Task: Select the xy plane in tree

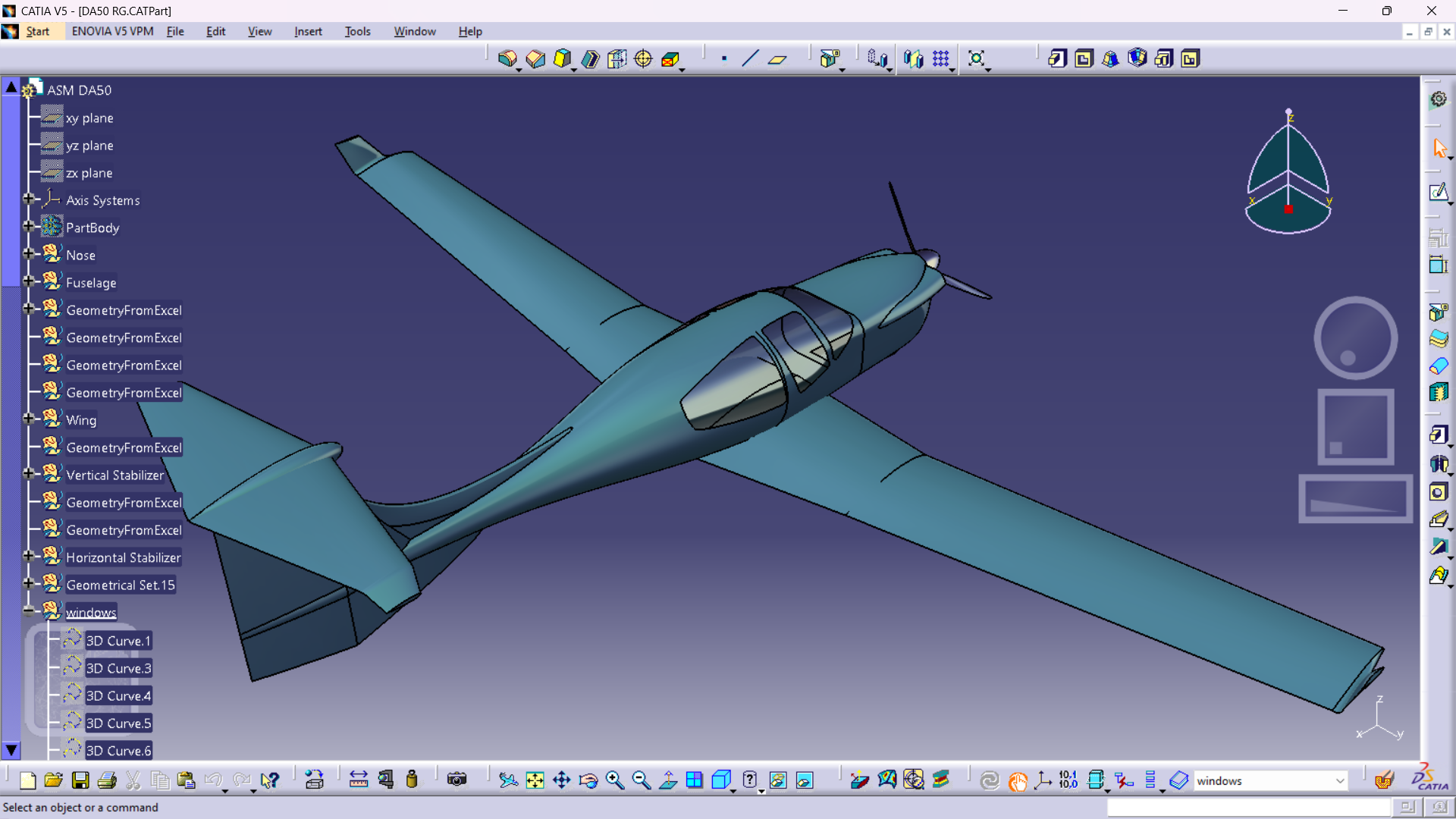Action: pos(89,118)
